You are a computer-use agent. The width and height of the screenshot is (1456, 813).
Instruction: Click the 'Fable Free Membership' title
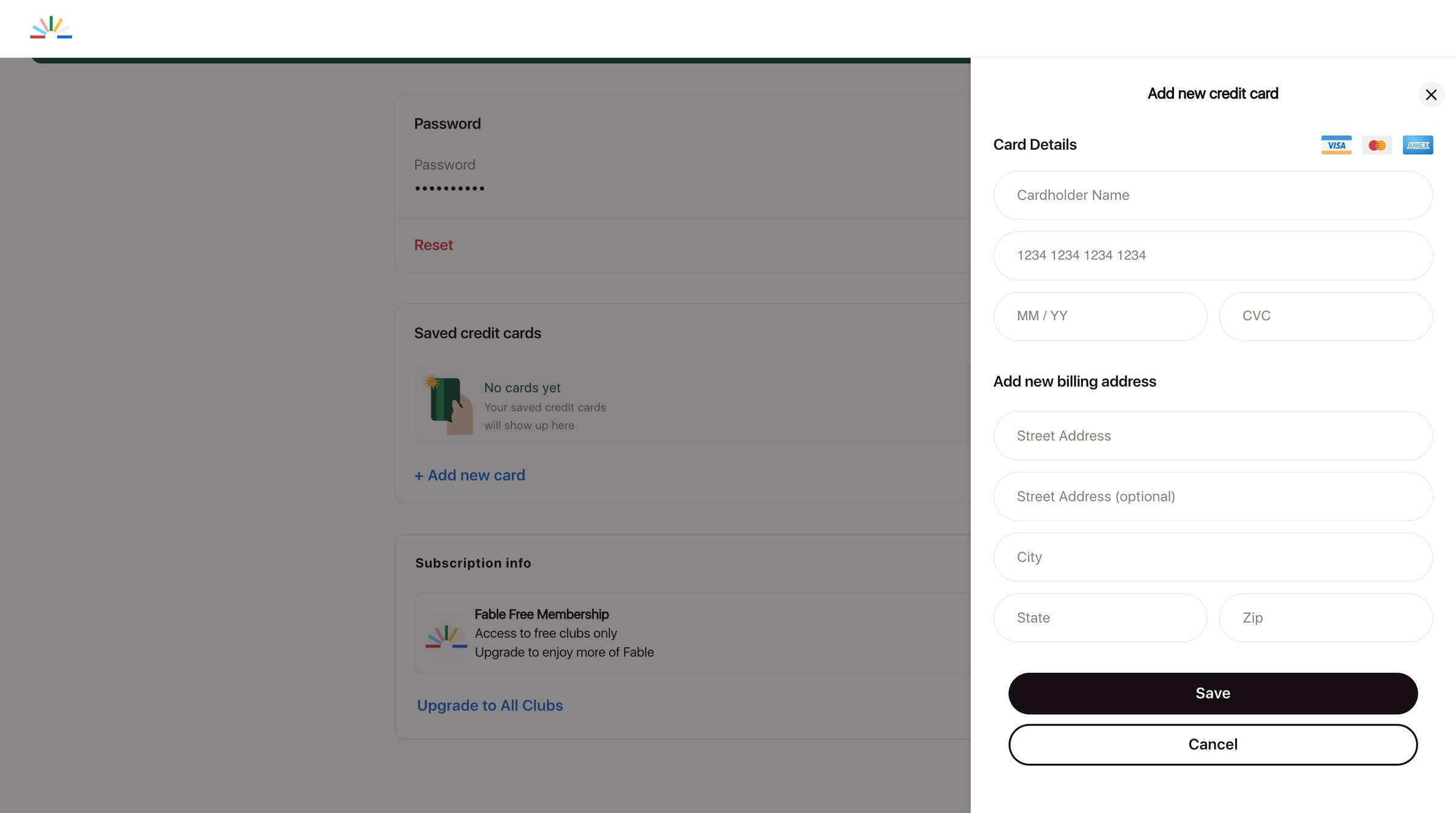click(541, 615)
